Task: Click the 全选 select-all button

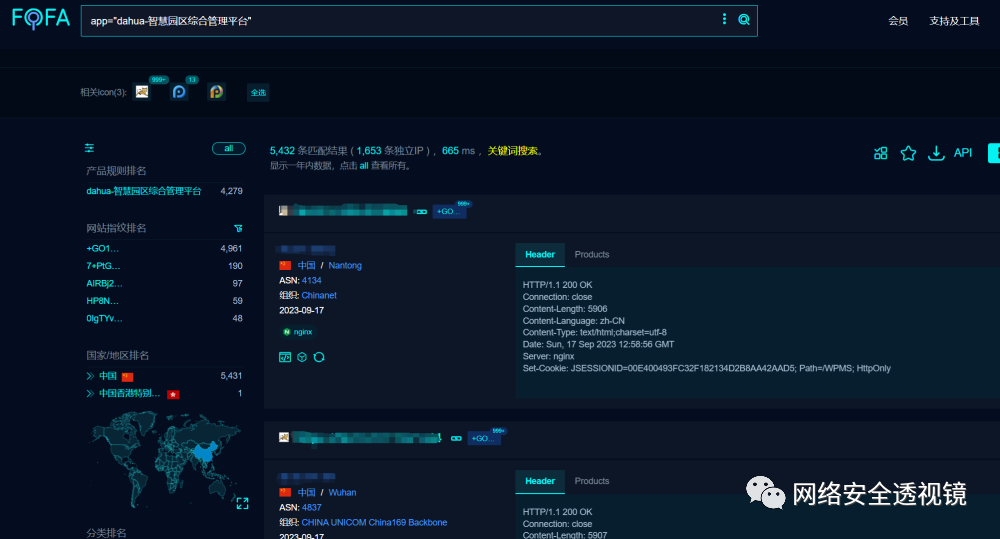Action: pyautogui.click(x=258, y=92)
